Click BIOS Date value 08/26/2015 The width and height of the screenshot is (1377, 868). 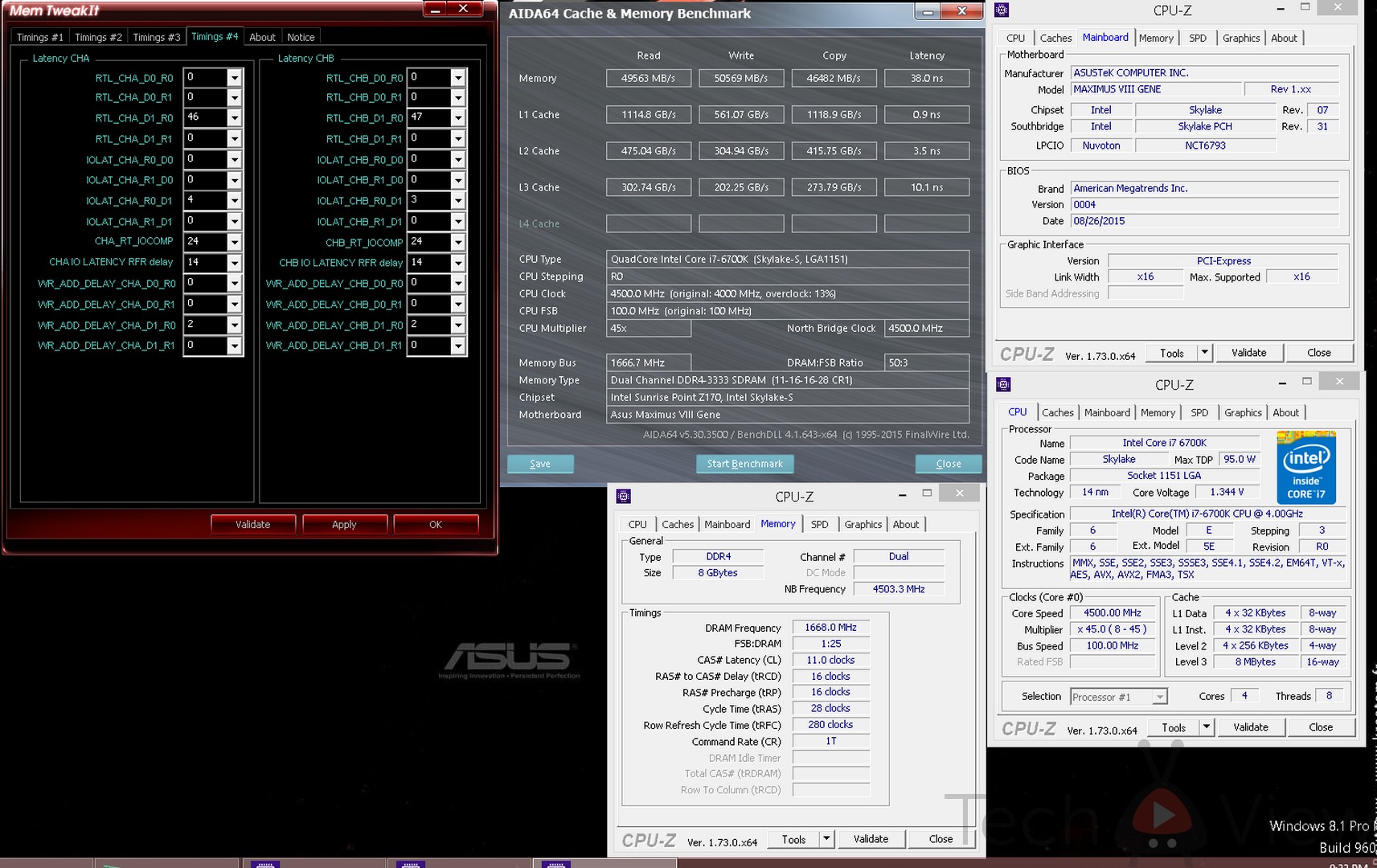(1205, 221)
